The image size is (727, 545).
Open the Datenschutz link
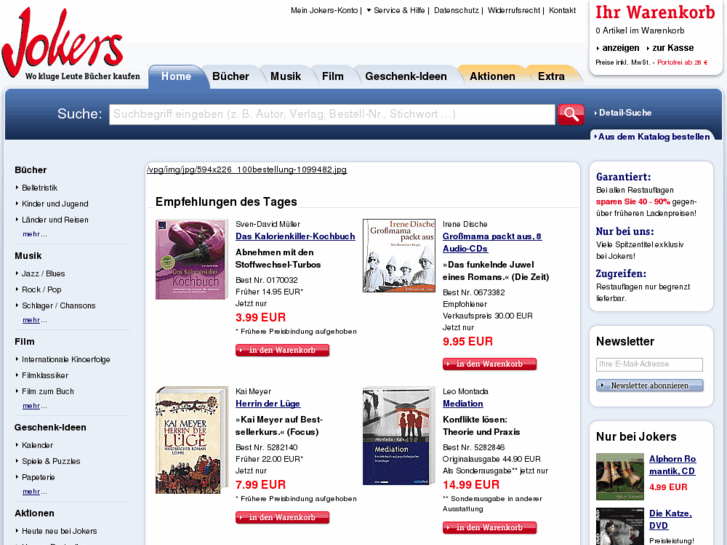point(456,10)
